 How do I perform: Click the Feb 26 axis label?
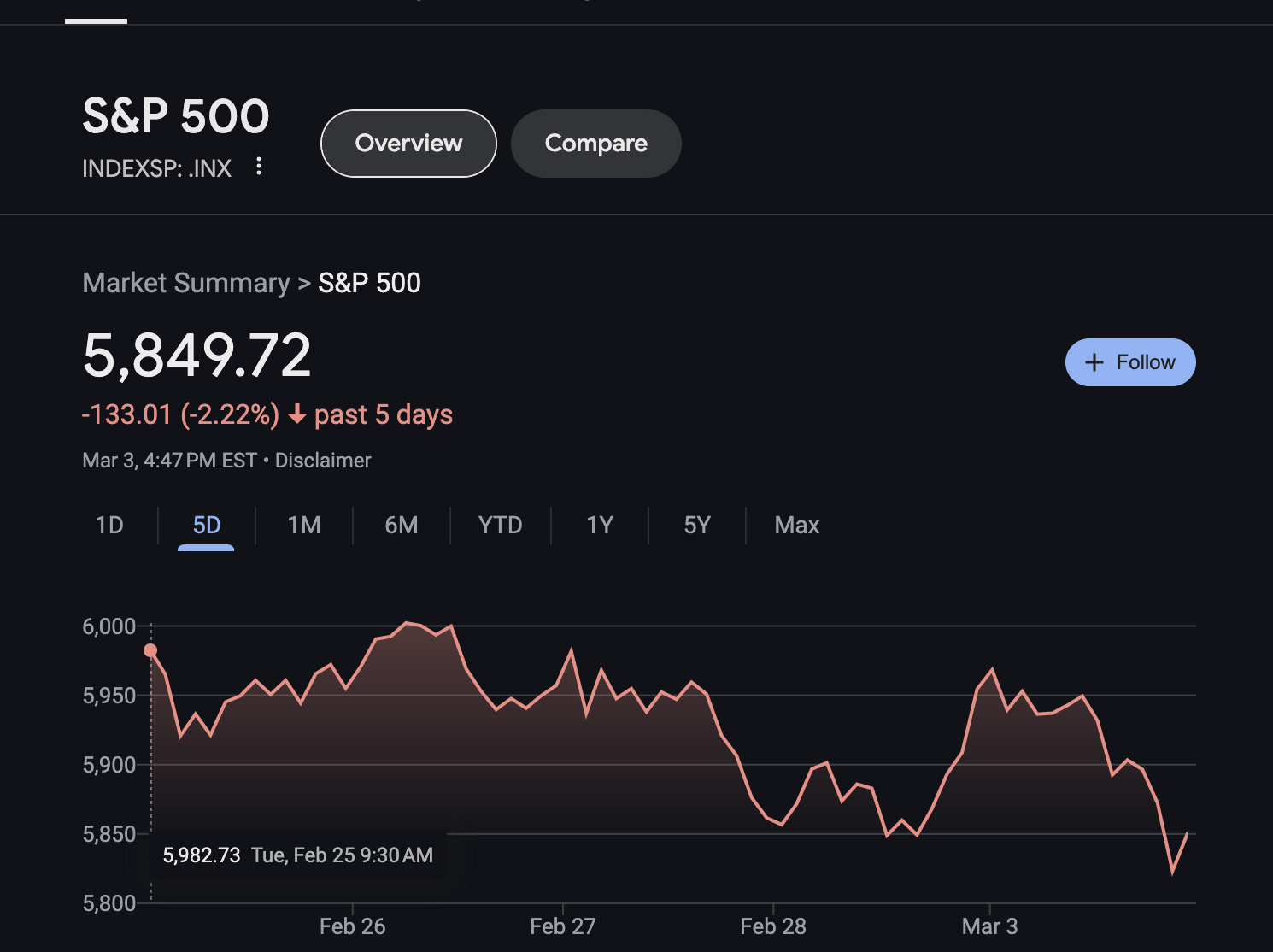(352, 926)
